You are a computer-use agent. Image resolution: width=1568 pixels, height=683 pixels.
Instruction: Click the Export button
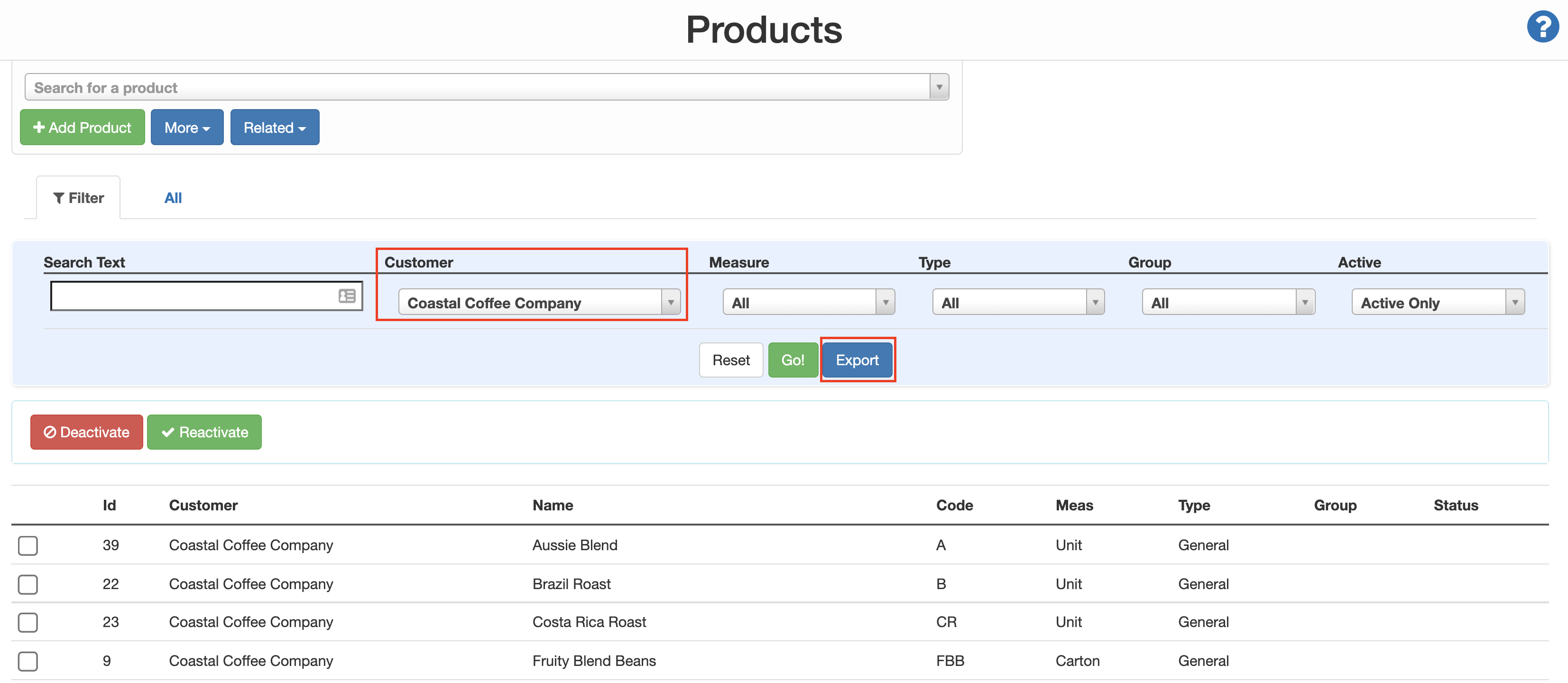point(858,360)
